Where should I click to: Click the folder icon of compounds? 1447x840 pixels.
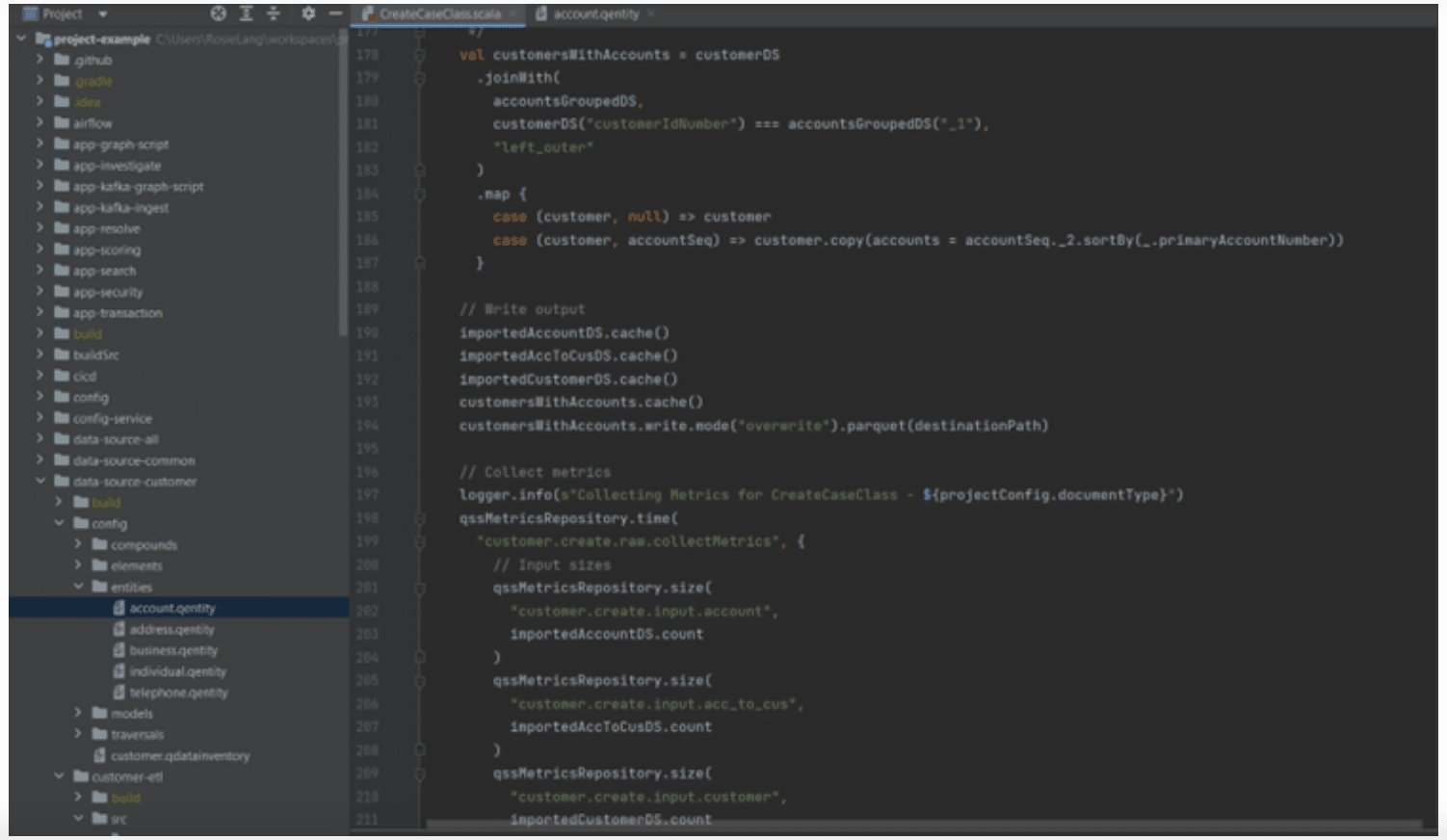99,545
